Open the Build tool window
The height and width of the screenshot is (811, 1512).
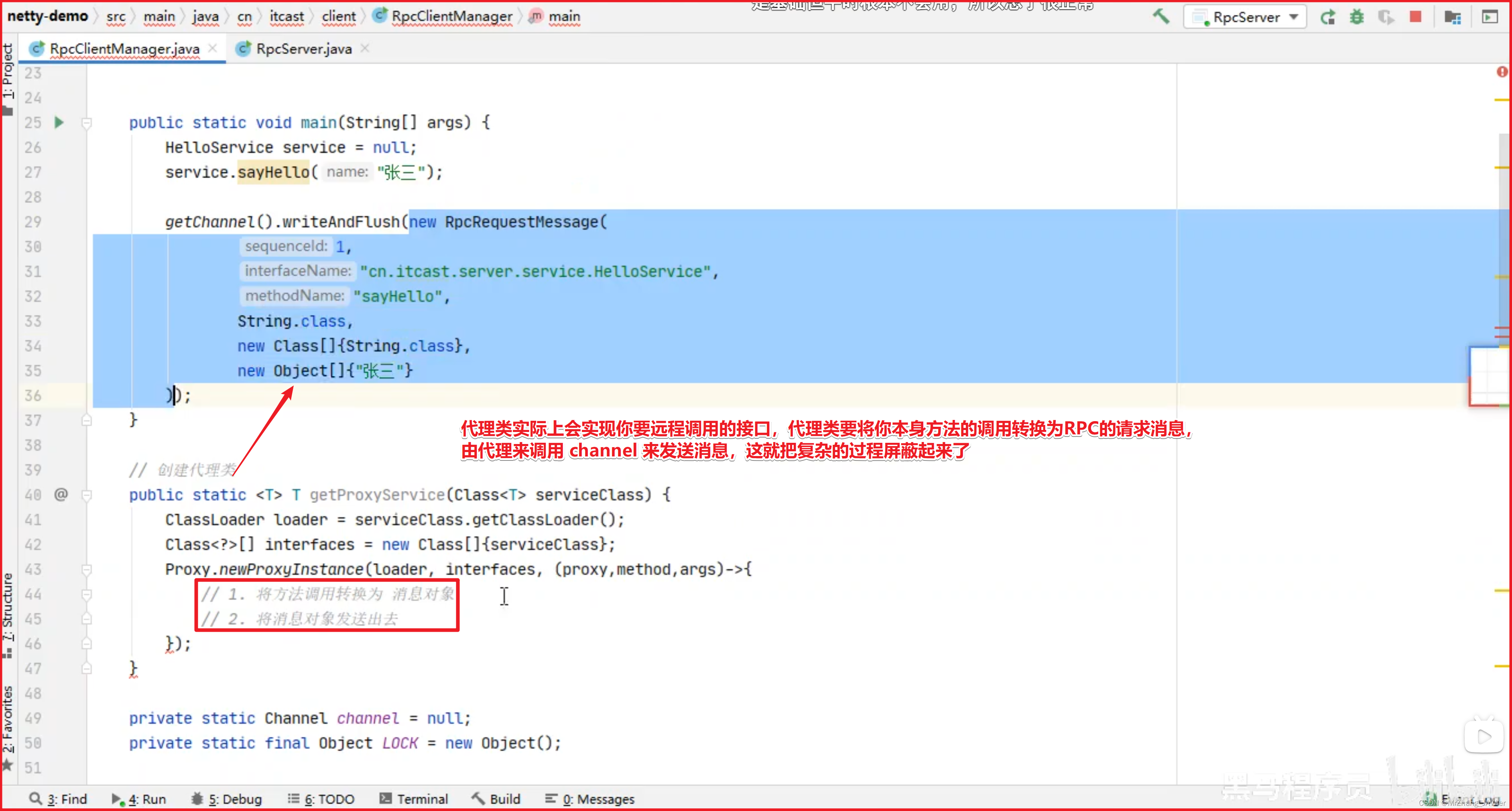(x=496, y=799)
